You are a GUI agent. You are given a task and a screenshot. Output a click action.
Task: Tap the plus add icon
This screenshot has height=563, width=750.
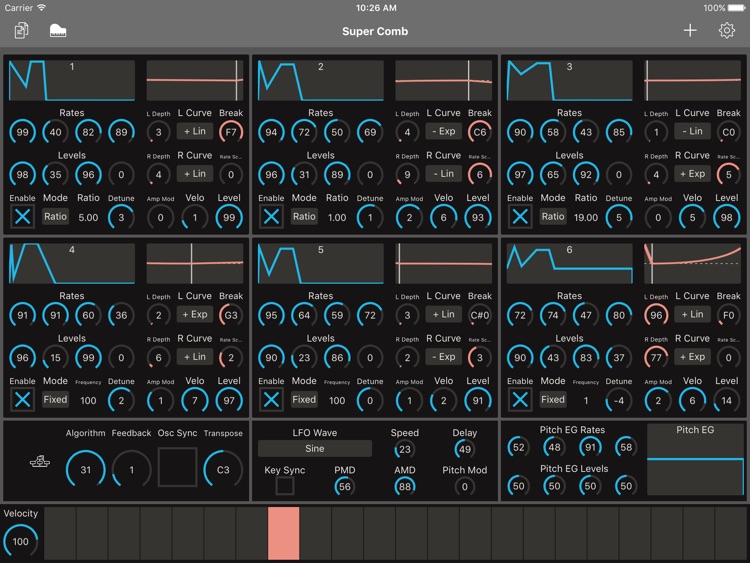click(690, 31)
